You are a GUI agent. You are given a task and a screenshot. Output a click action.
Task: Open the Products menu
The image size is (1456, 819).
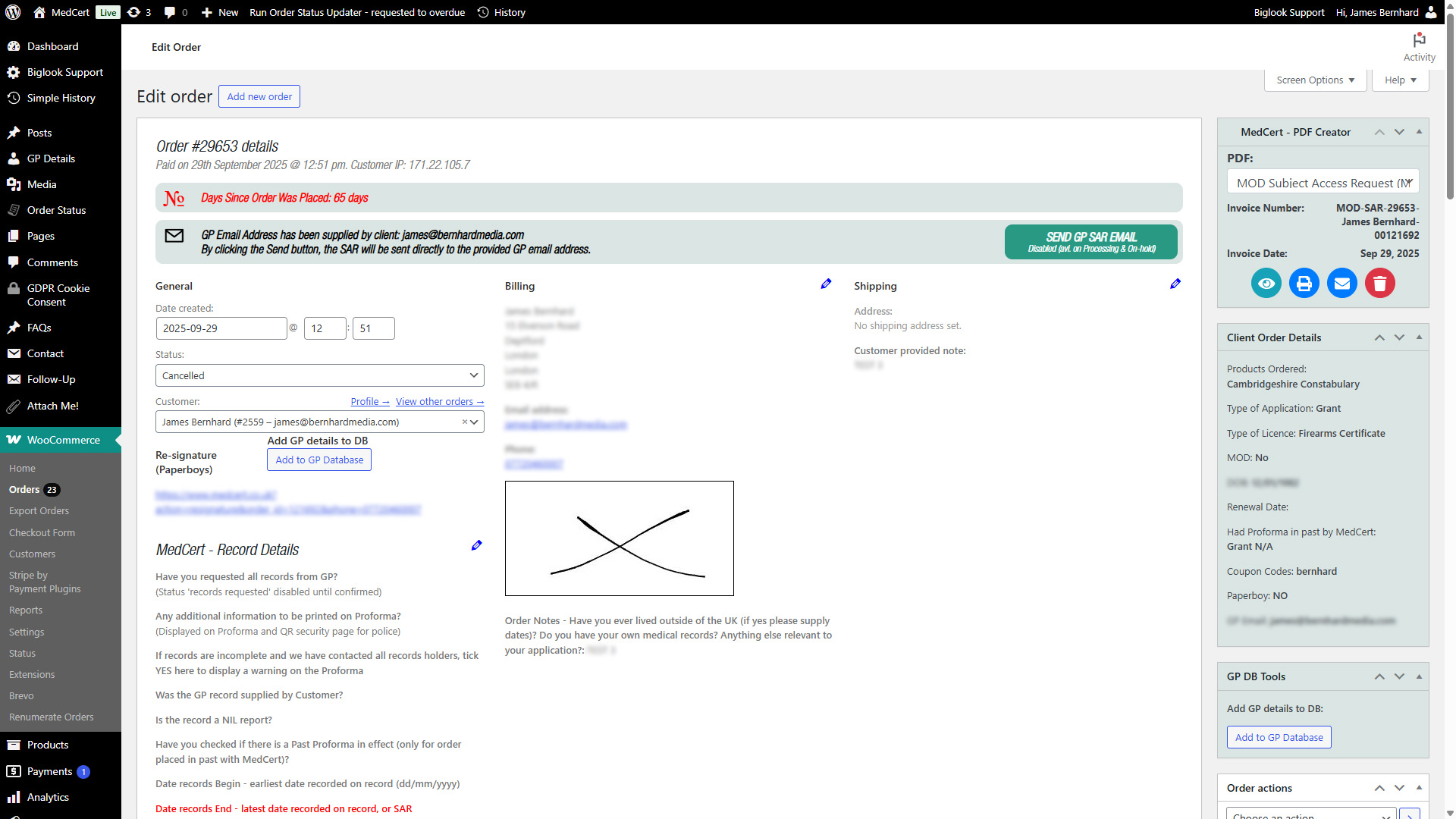click(61, 745)
